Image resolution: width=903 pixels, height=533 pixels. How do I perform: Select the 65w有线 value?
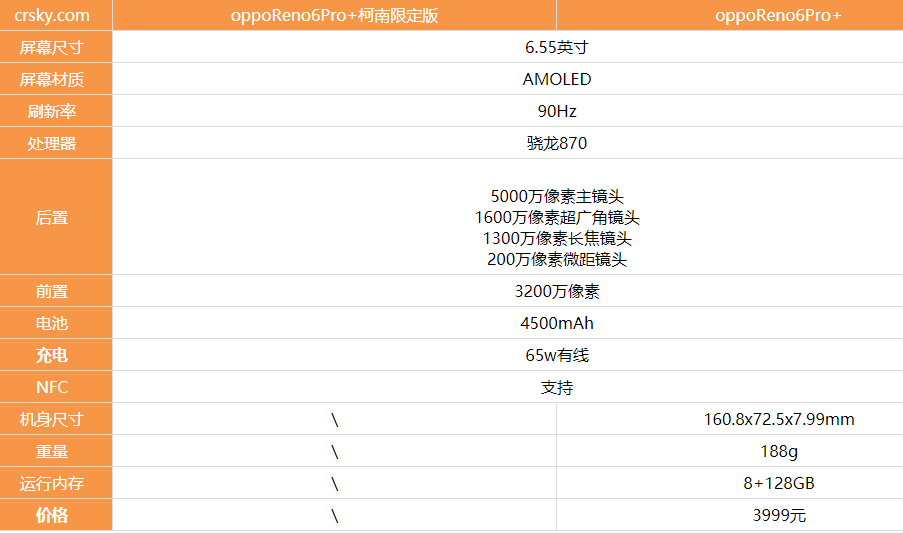[x=557, y=355]
